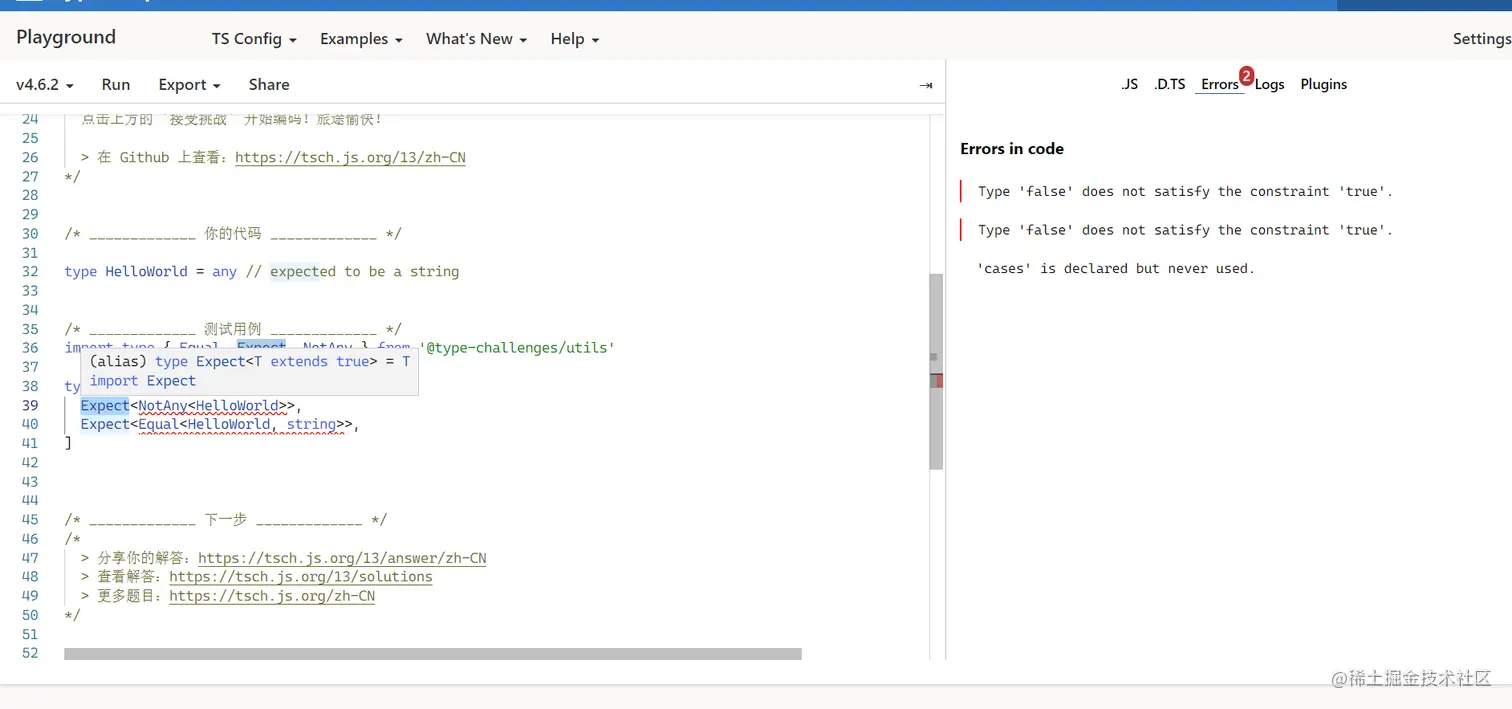Screen dimensions: 1512x709
Task: Click the horizontal editor scrollbar thumb
Action: (433, 654)
